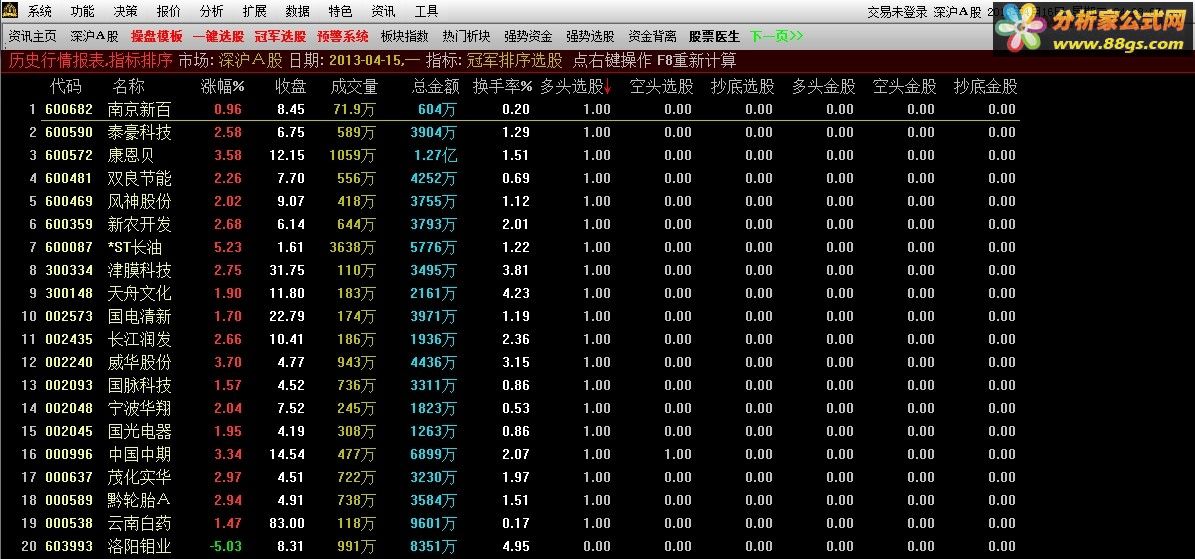Go to 下一页>> in the toolbar
The image size is (1195, 559).
coord(777,36)
